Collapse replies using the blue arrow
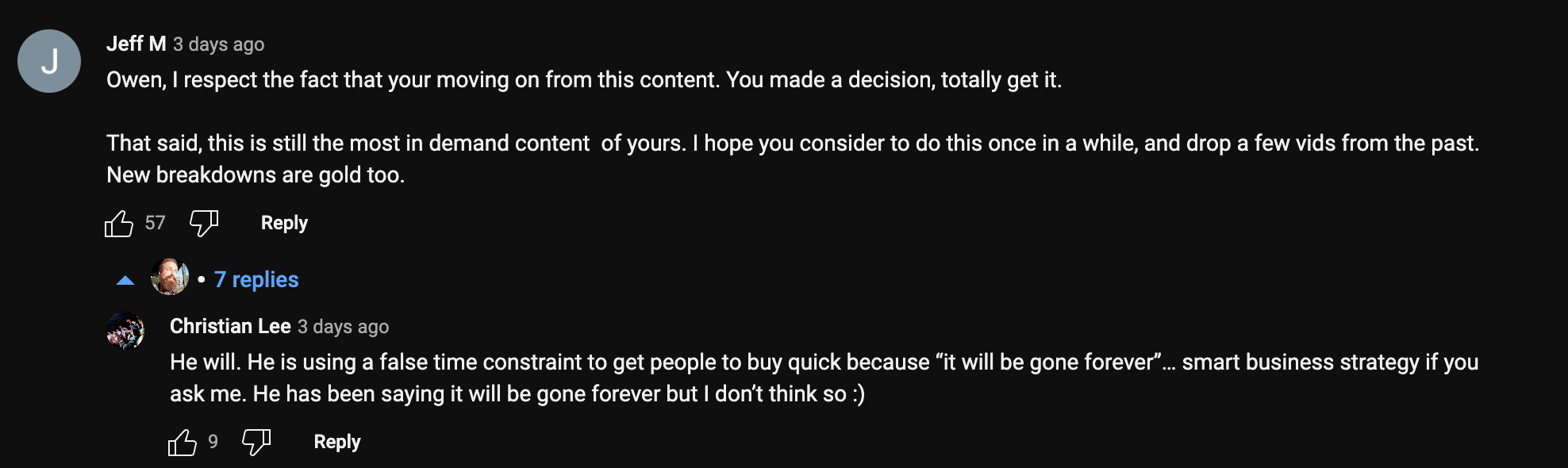The image size is (1568, 468). point(125,280)
